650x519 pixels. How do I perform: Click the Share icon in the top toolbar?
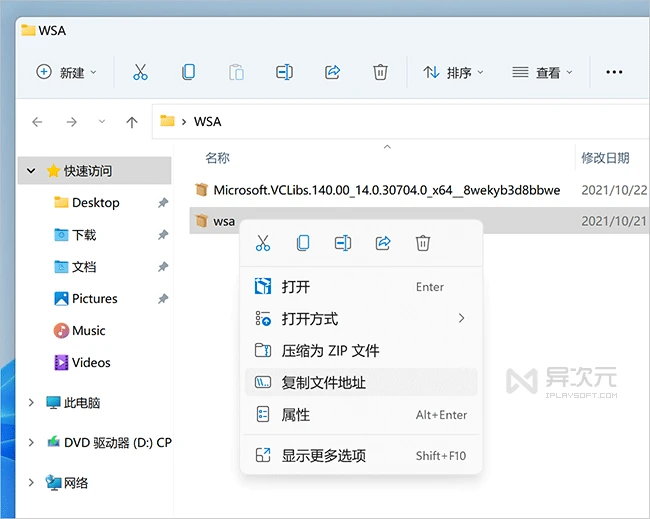[332, 72]
